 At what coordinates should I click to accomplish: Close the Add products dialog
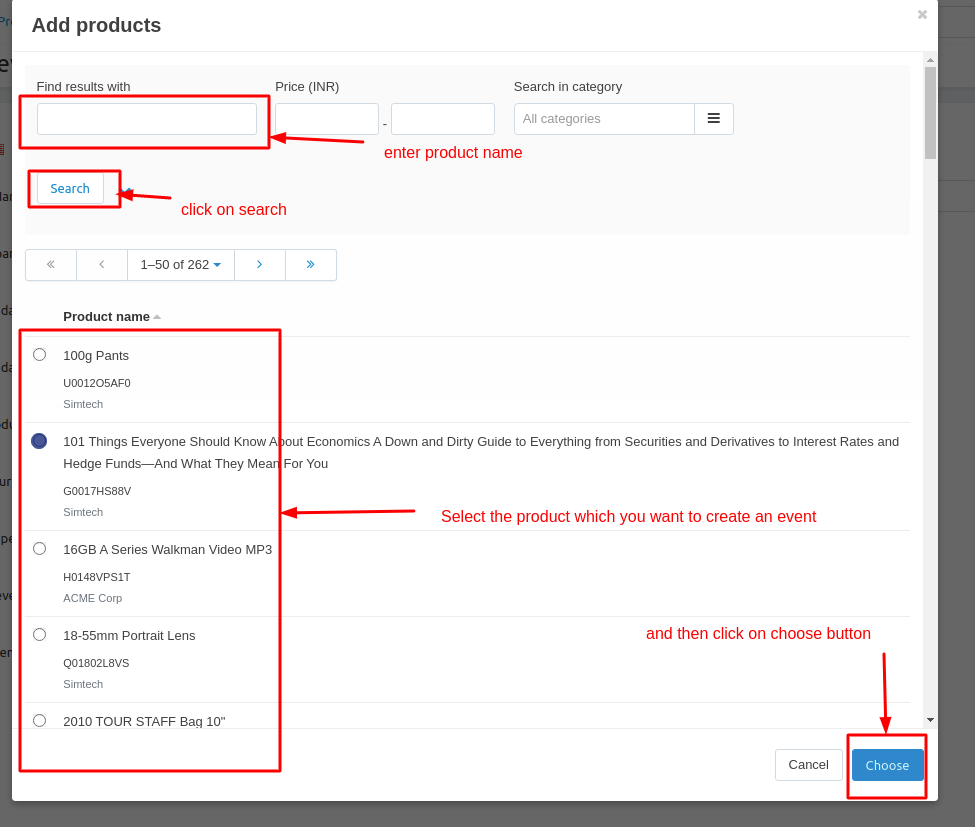coord(922,14)
